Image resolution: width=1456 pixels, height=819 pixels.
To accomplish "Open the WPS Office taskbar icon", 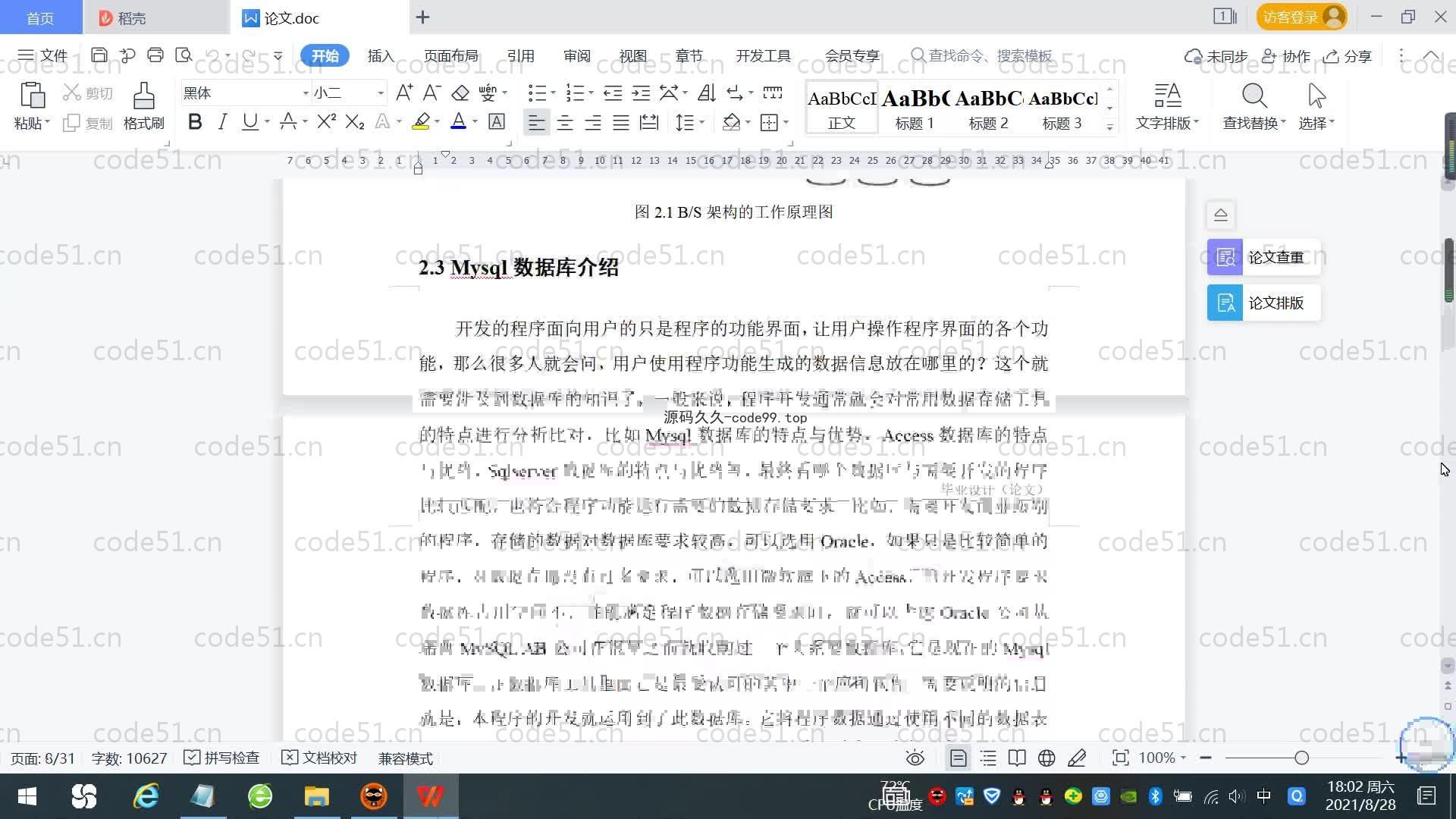I will [430, 796].
